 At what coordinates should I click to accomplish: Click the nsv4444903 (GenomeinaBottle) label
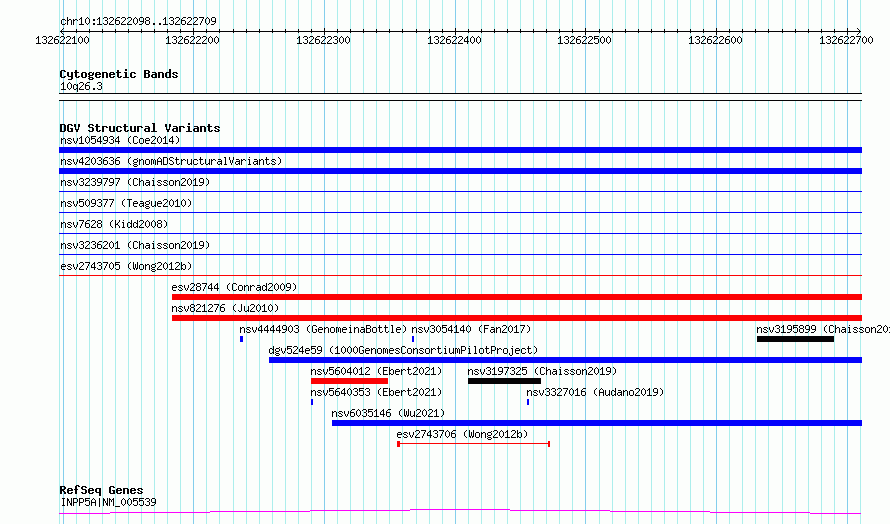pos(323,329)
